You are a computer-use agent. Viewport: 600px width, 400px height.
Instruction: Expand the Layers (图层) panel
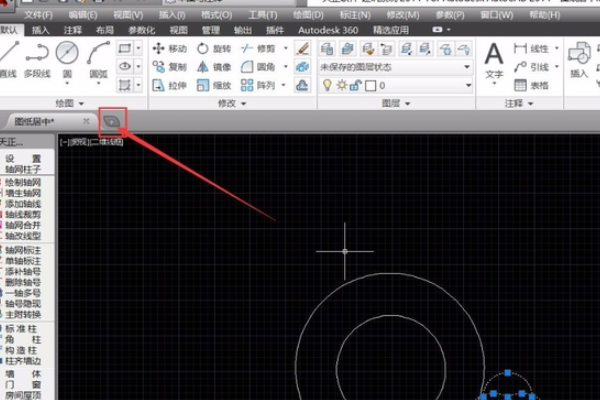(x=396, y=103)
